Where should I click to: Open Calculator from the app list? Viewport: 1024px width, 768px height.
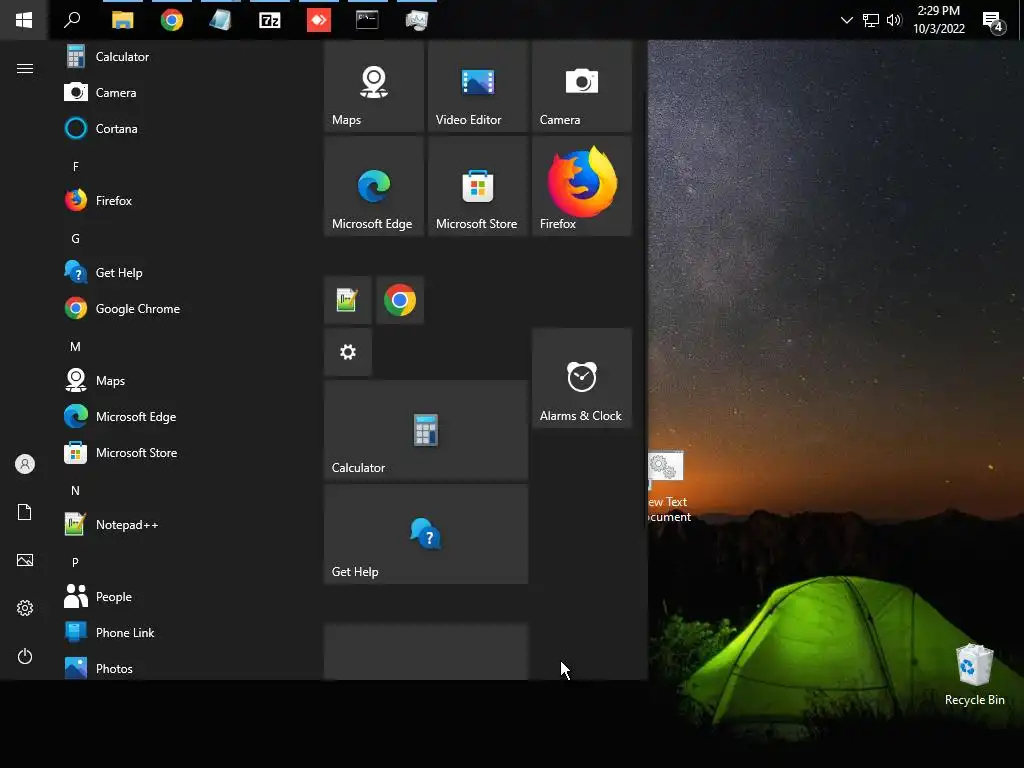click(186, 57)
